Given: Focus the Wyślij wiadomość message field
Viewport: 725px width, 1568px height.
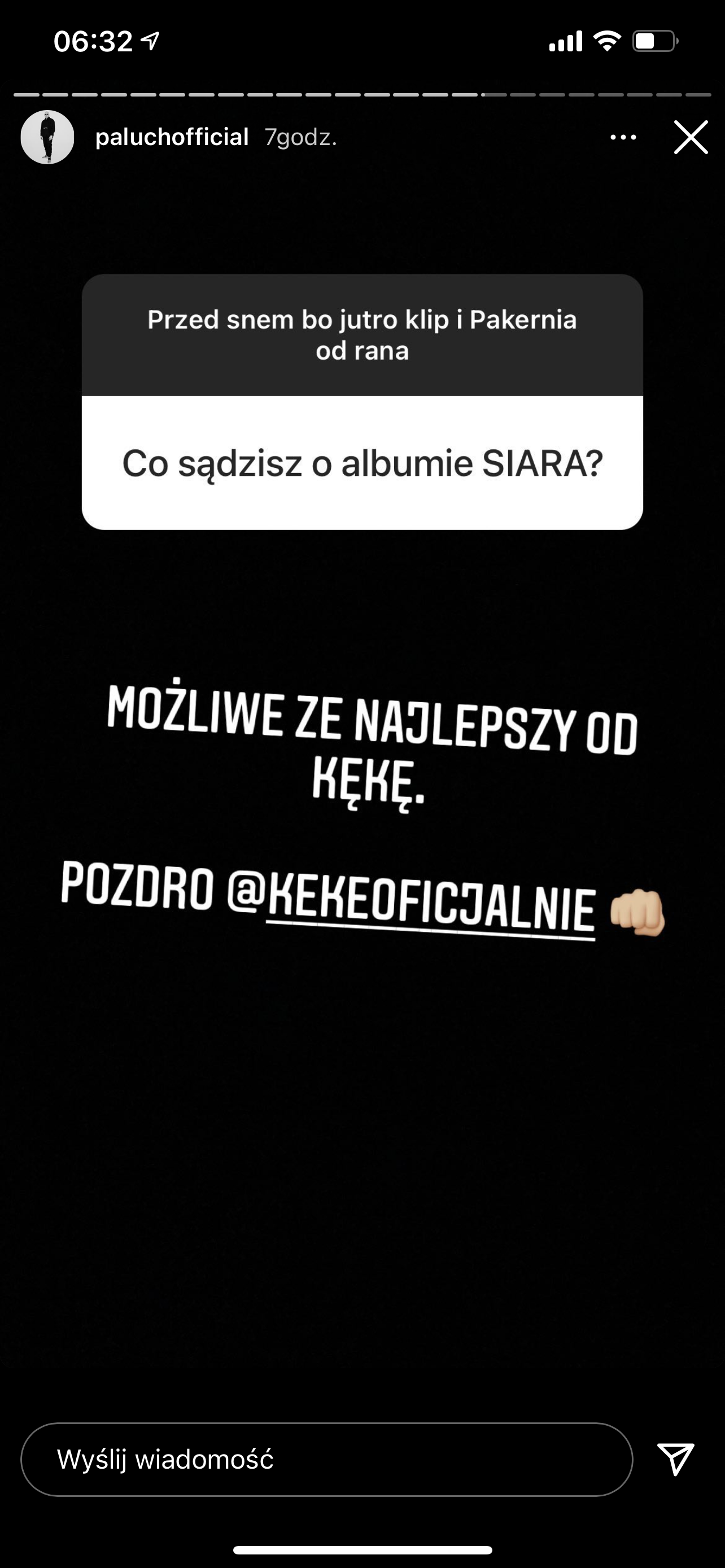Looking at the screenshot, I should [x=327, y=1459].
